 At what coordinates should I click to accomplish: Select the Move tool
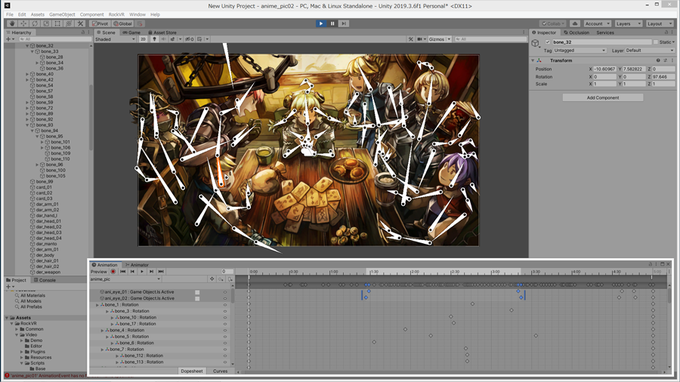click(x=23, y=23)
